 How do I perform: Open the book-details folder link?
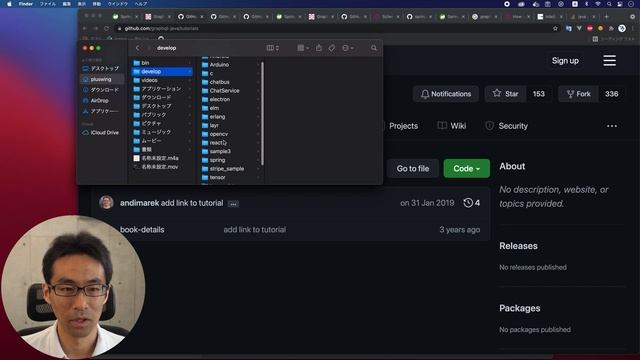tap(142, 230)
